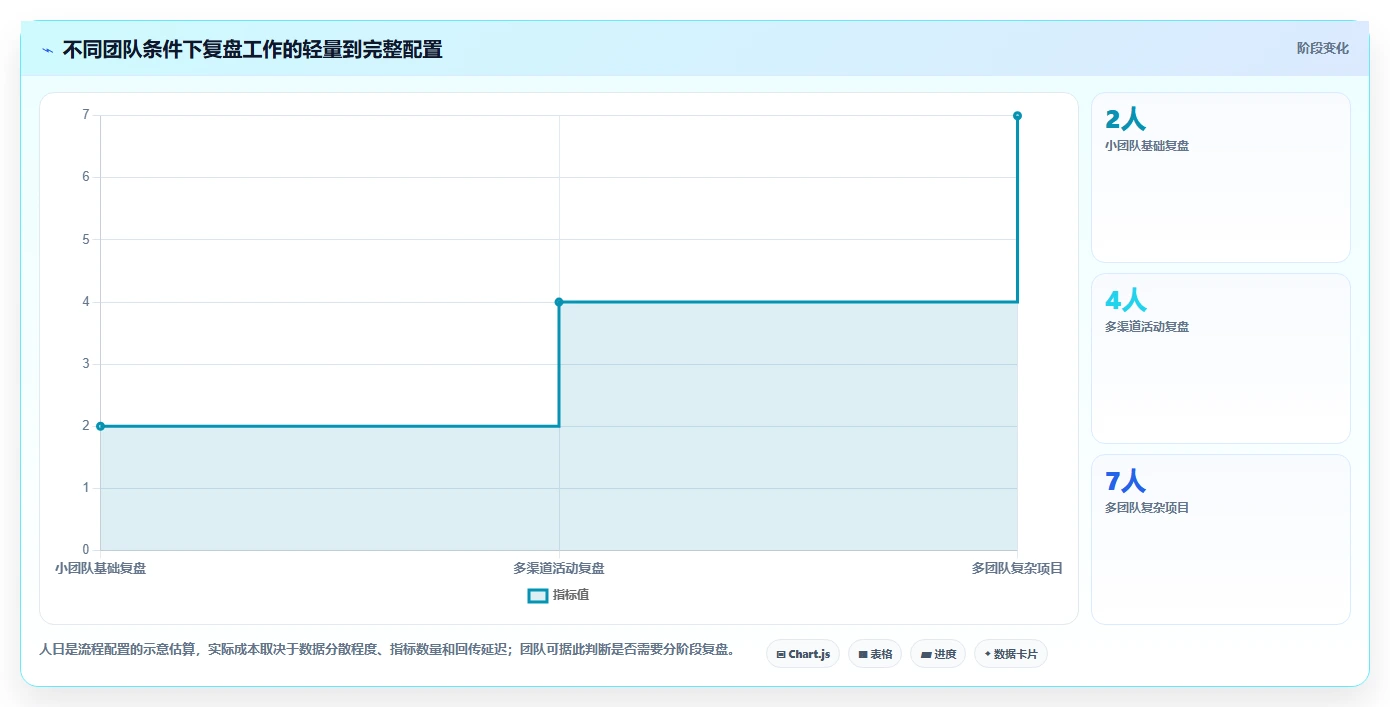Click the y-axis tick label 5
The height and width of the screenshot is (707, 1390).
point(86,239)
